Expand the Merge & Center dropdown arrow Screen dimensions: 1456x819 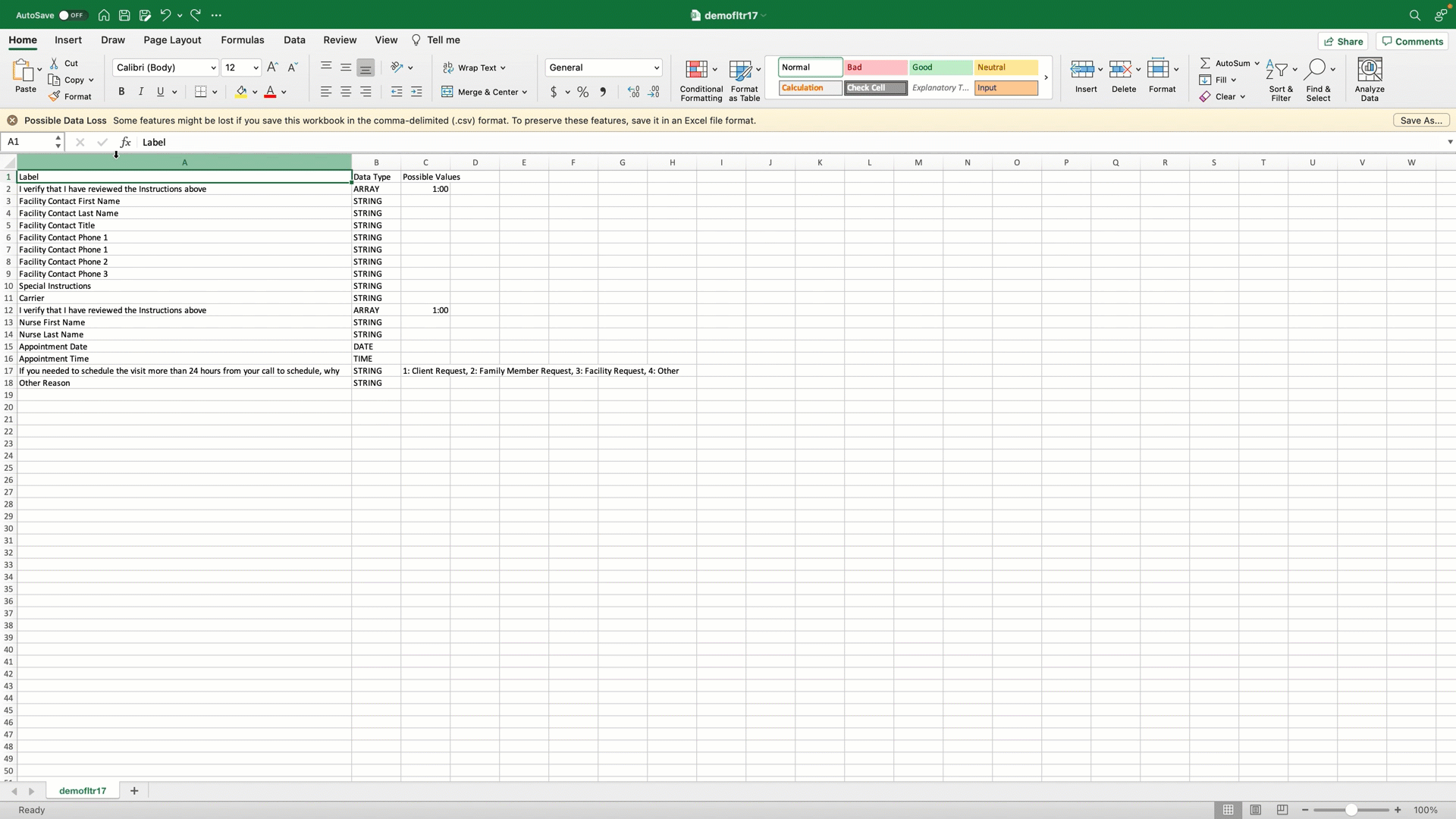525,92
